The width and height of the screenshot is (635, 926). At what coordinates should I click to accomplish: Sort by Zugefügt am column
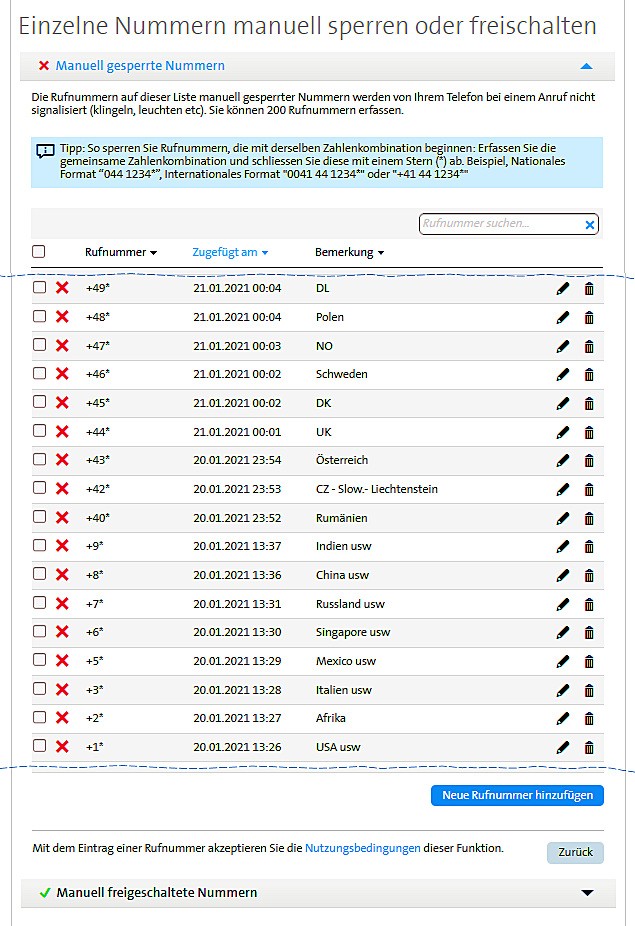pyautogui.click(x=230, y=253)
